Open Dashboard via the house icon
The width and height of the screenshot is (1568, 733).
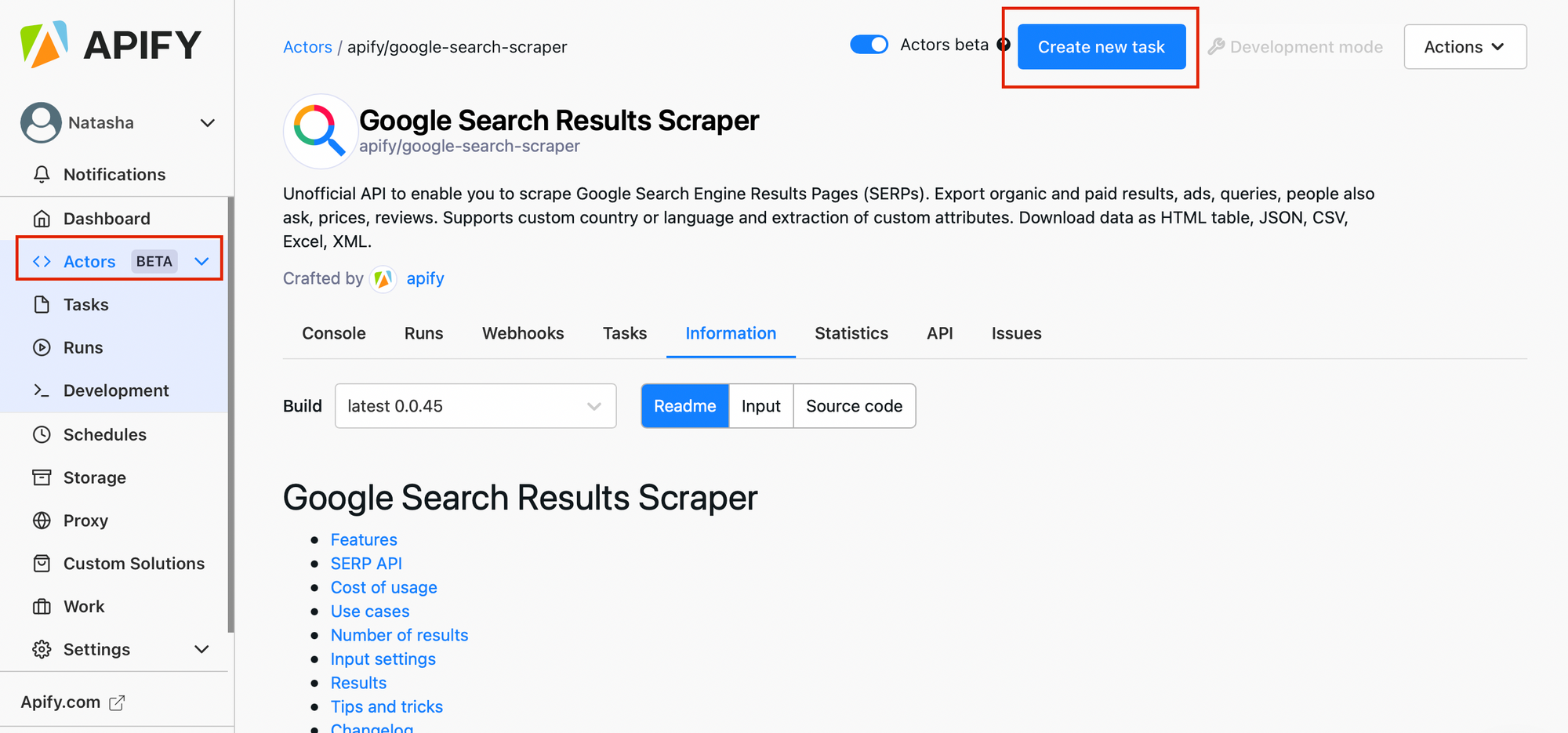click(42, 218)
